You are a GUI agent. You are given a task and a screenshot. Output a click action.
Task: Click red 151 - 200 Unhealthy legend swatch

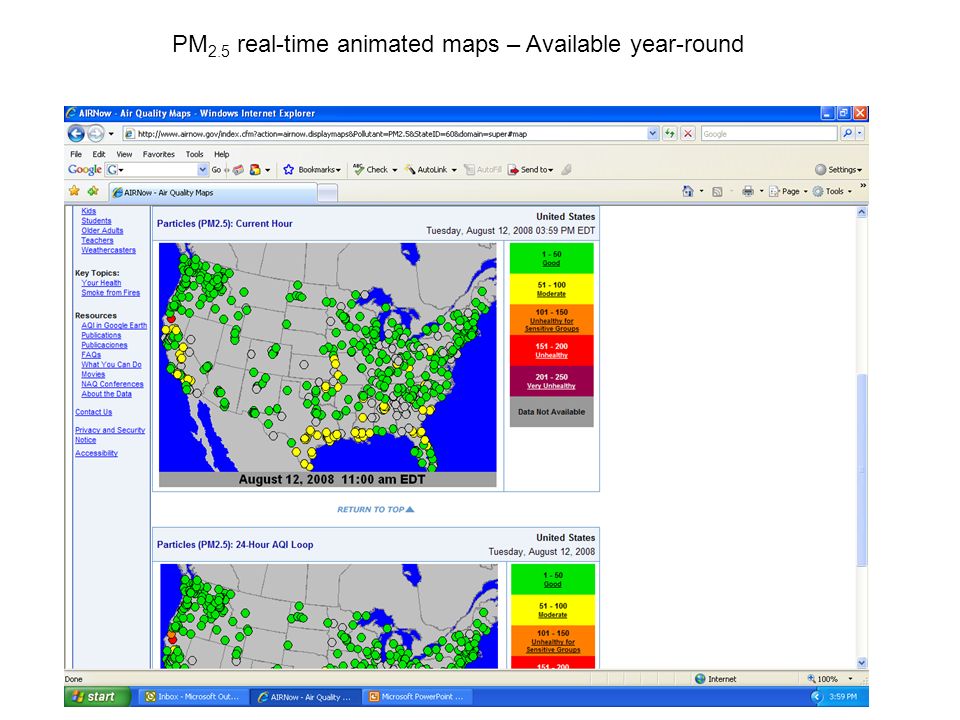pyautogui.click(x=552, y=350)
